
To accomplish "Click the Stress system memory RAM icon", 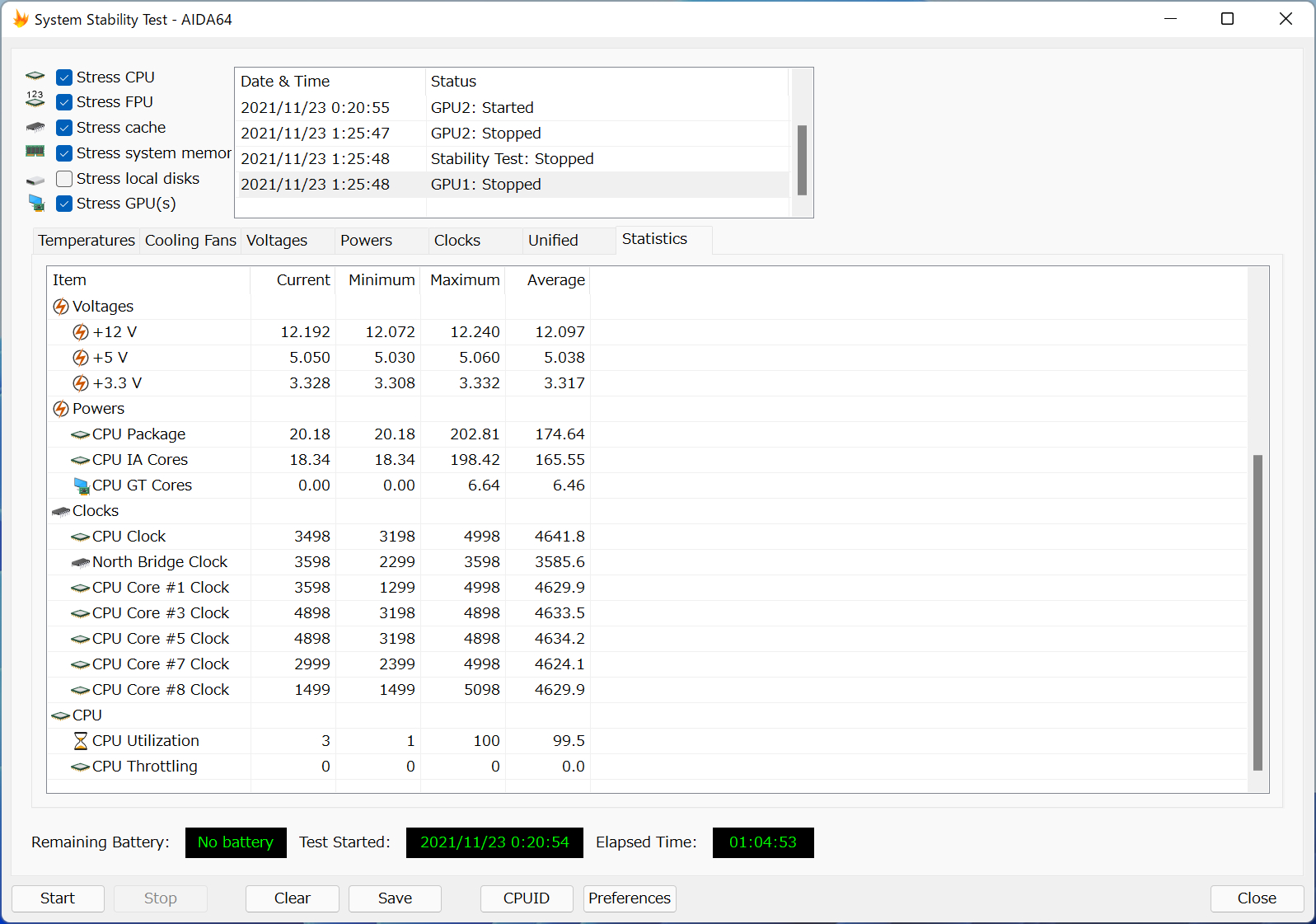I will pyautogui.click(x=35, y=152).
